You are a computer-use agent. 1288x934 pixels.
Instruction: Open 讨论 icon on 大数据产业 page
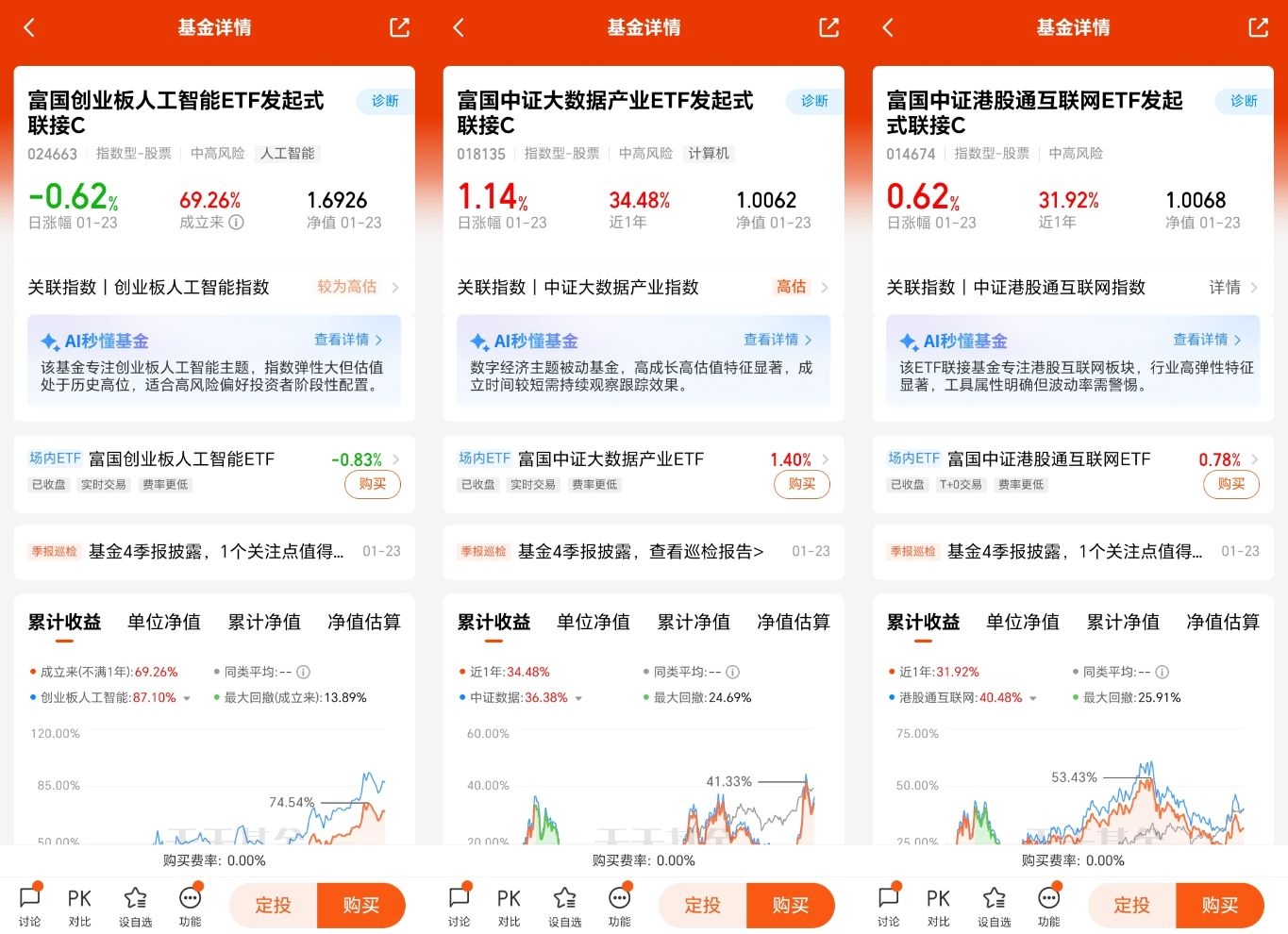[460, 906]
